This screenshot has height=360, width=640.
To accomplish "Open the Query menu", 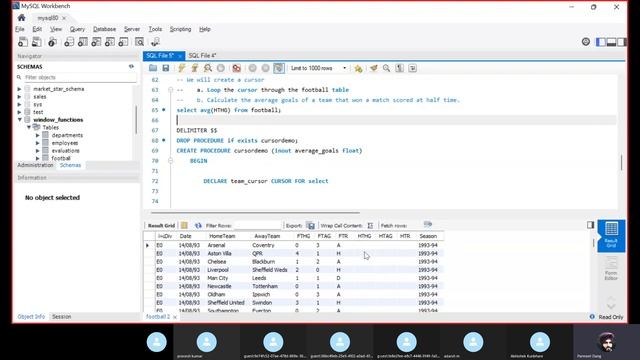I will [77, 29].
